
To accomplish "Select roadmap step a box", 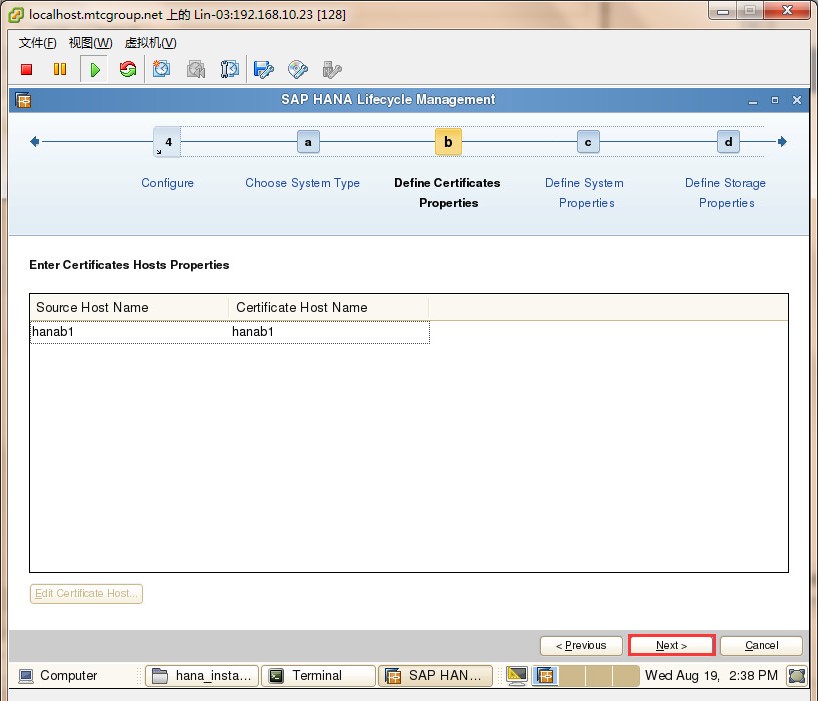I will tap(308, 142).
